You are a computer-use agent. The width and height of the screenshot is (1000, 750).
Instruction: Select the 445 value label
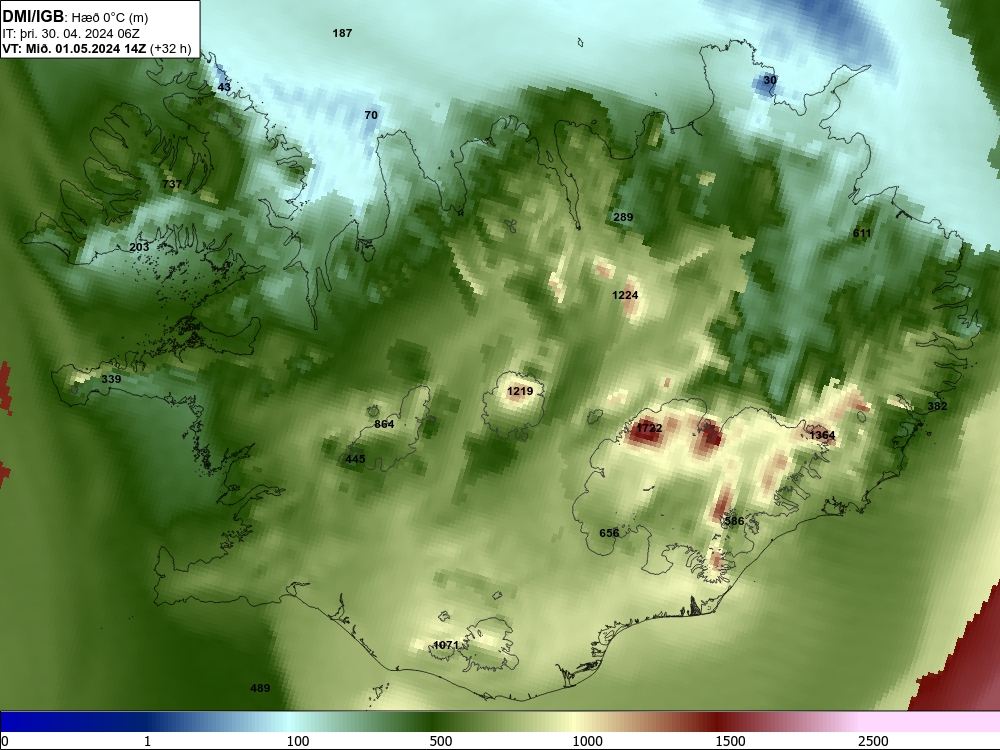tap(355, 459)
